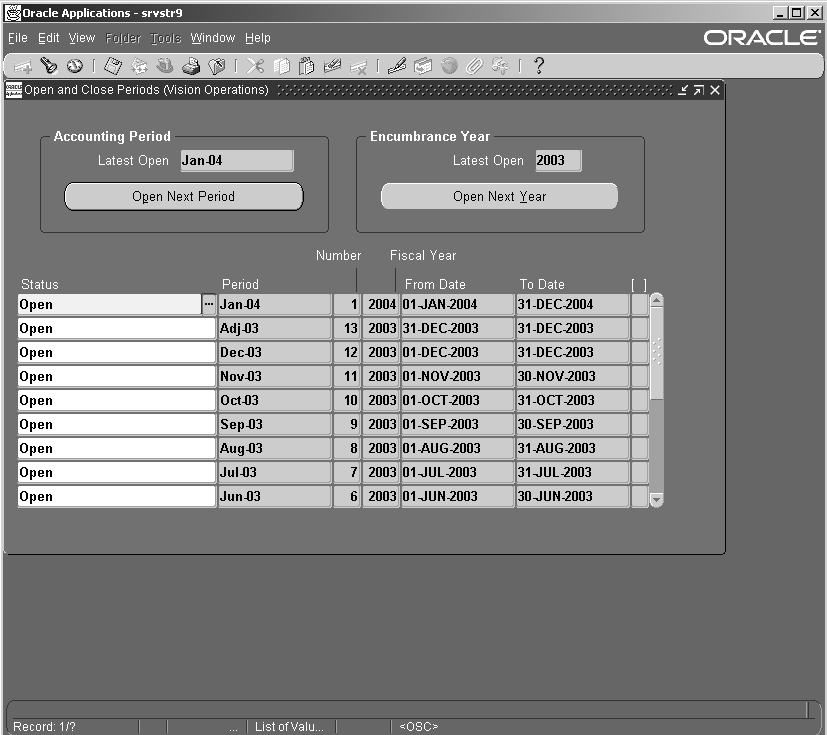Click the Status field for Adj-03

click(117, 328)
